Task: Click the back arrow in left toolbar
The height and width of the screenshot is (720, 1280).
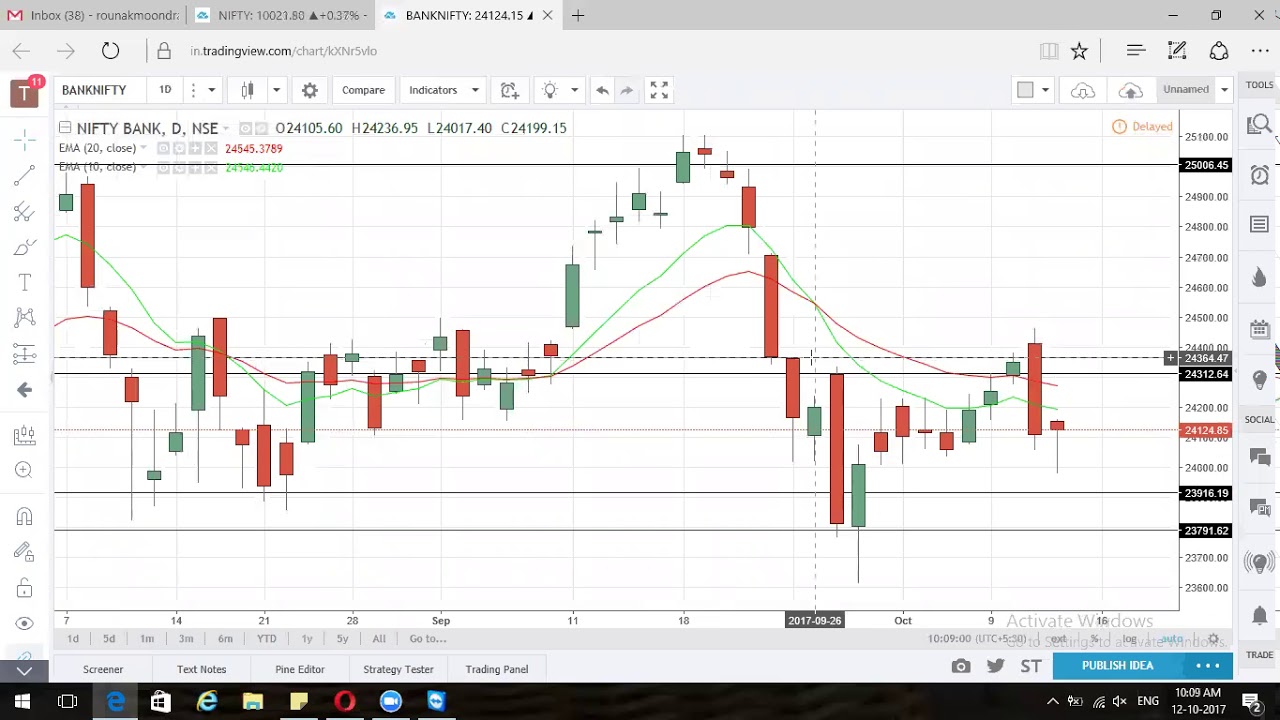Action: pos(24,390)
